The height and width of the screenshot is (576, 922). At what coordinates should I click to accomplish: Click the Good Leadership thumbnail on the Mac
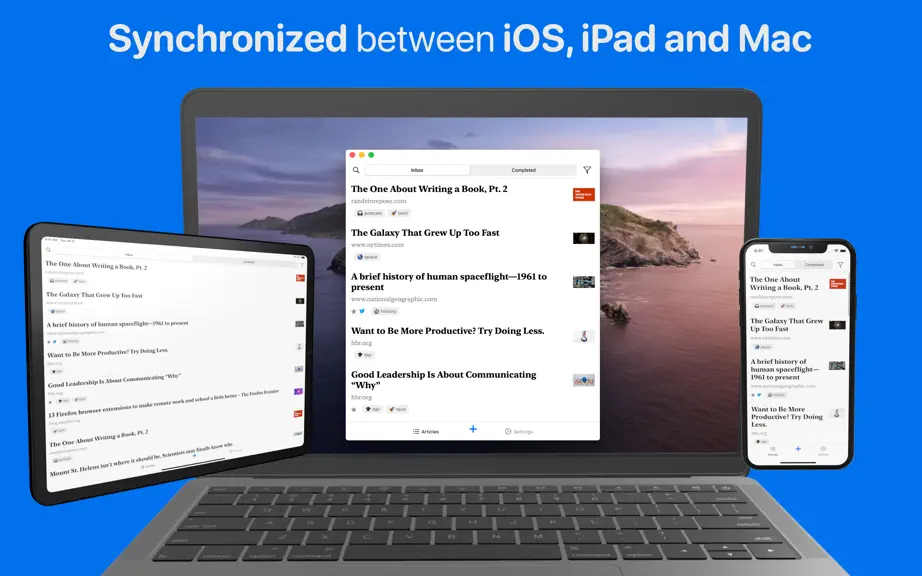click(x=584, y=380)
